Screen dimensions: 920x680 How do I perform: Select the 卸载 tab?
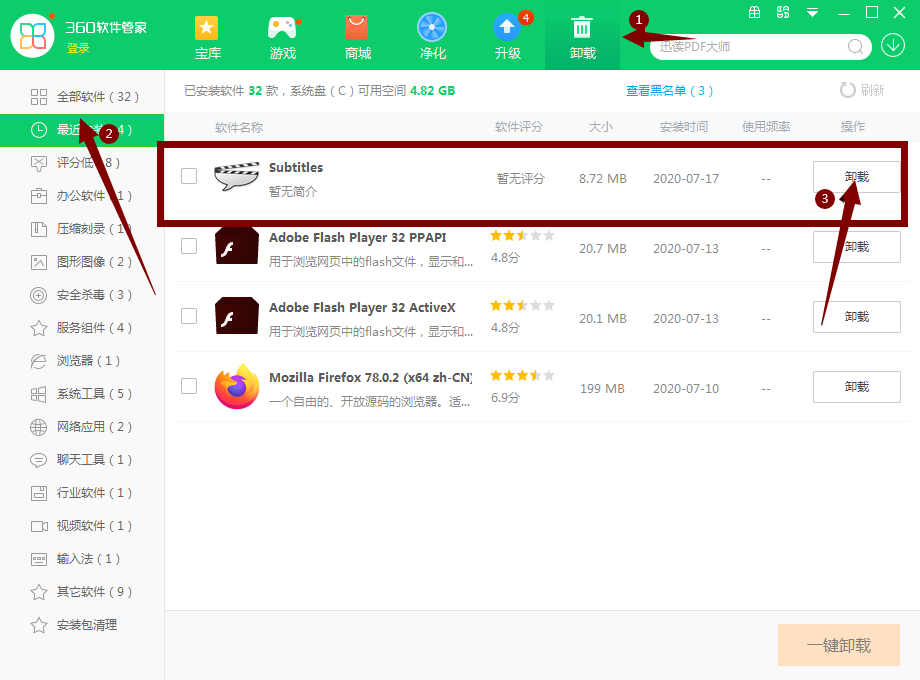click(583, 35)
